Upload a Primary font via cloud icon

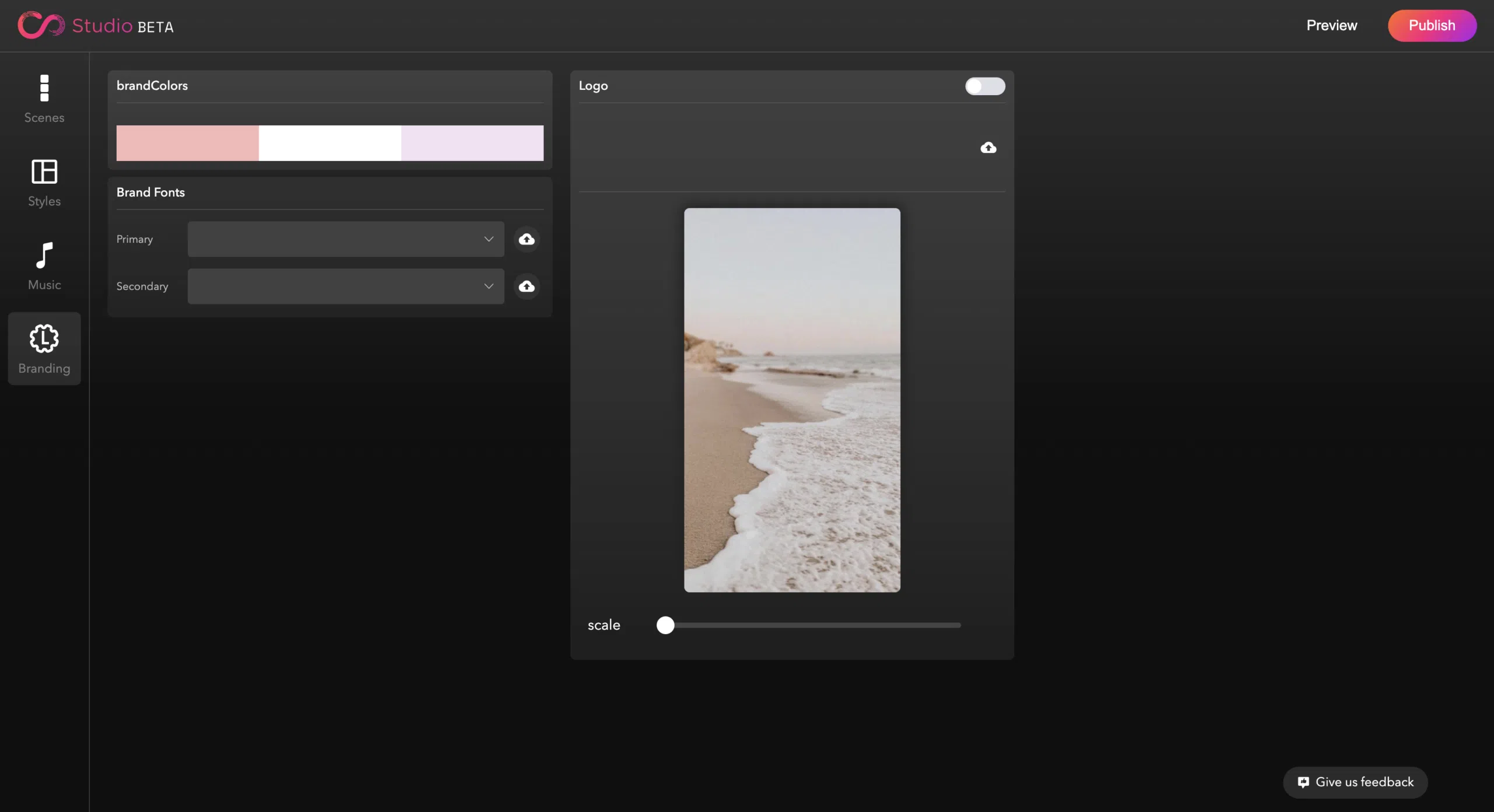(x=526, y=239)
